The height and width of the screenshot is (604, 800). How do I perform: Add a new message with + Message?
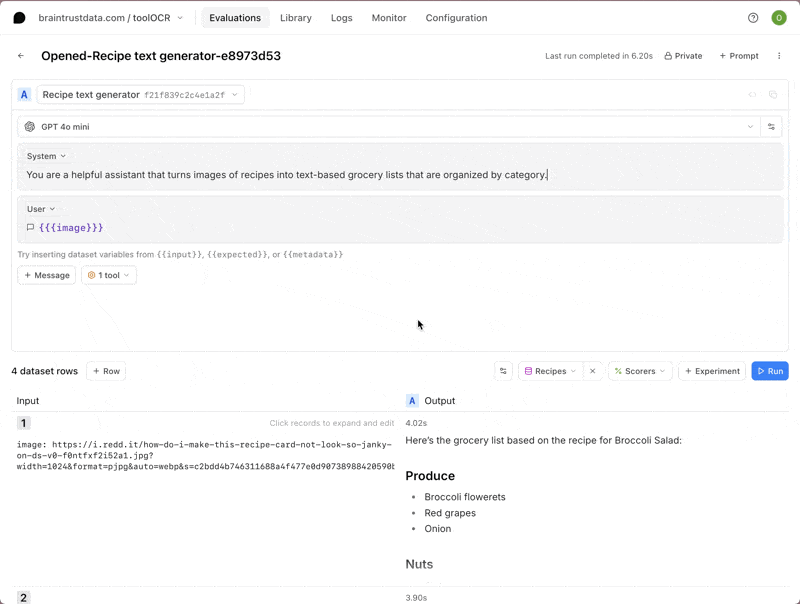point(47,275)
